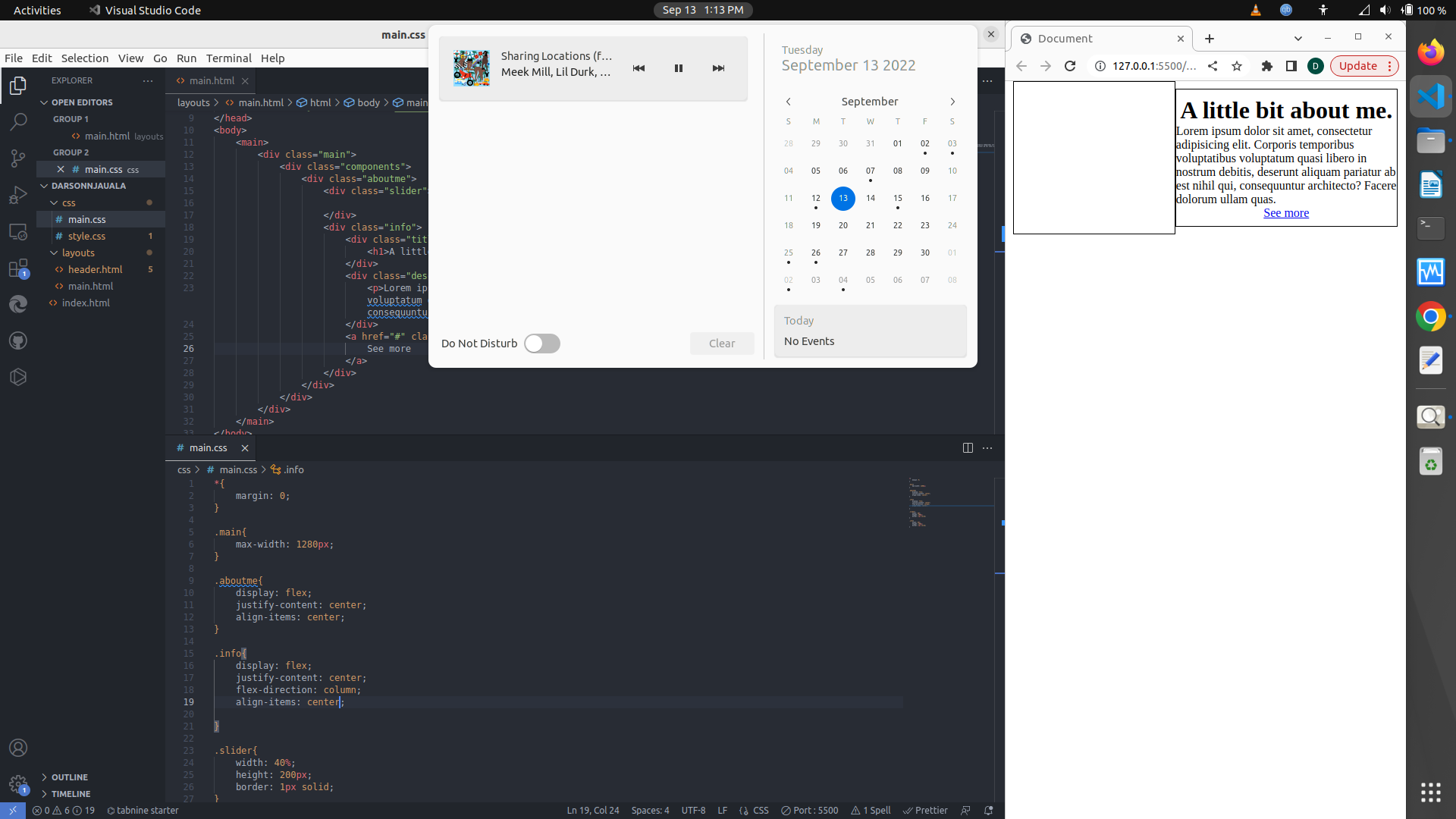Open the Extensions view icon
Viewport: 1456px width, 819px height.
[18, 268]
